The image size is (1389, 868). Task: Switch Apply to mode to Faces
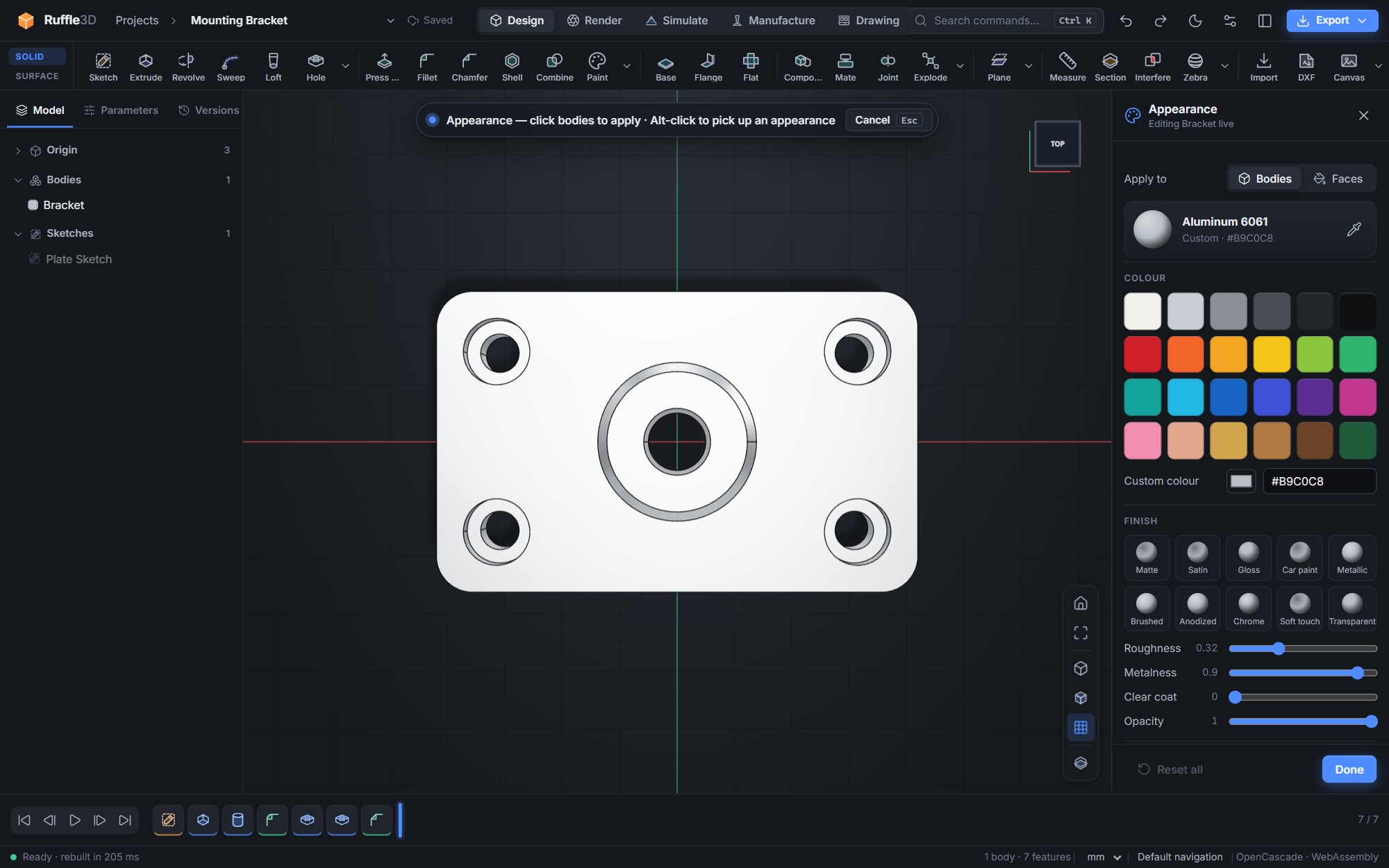[1338, 179]
